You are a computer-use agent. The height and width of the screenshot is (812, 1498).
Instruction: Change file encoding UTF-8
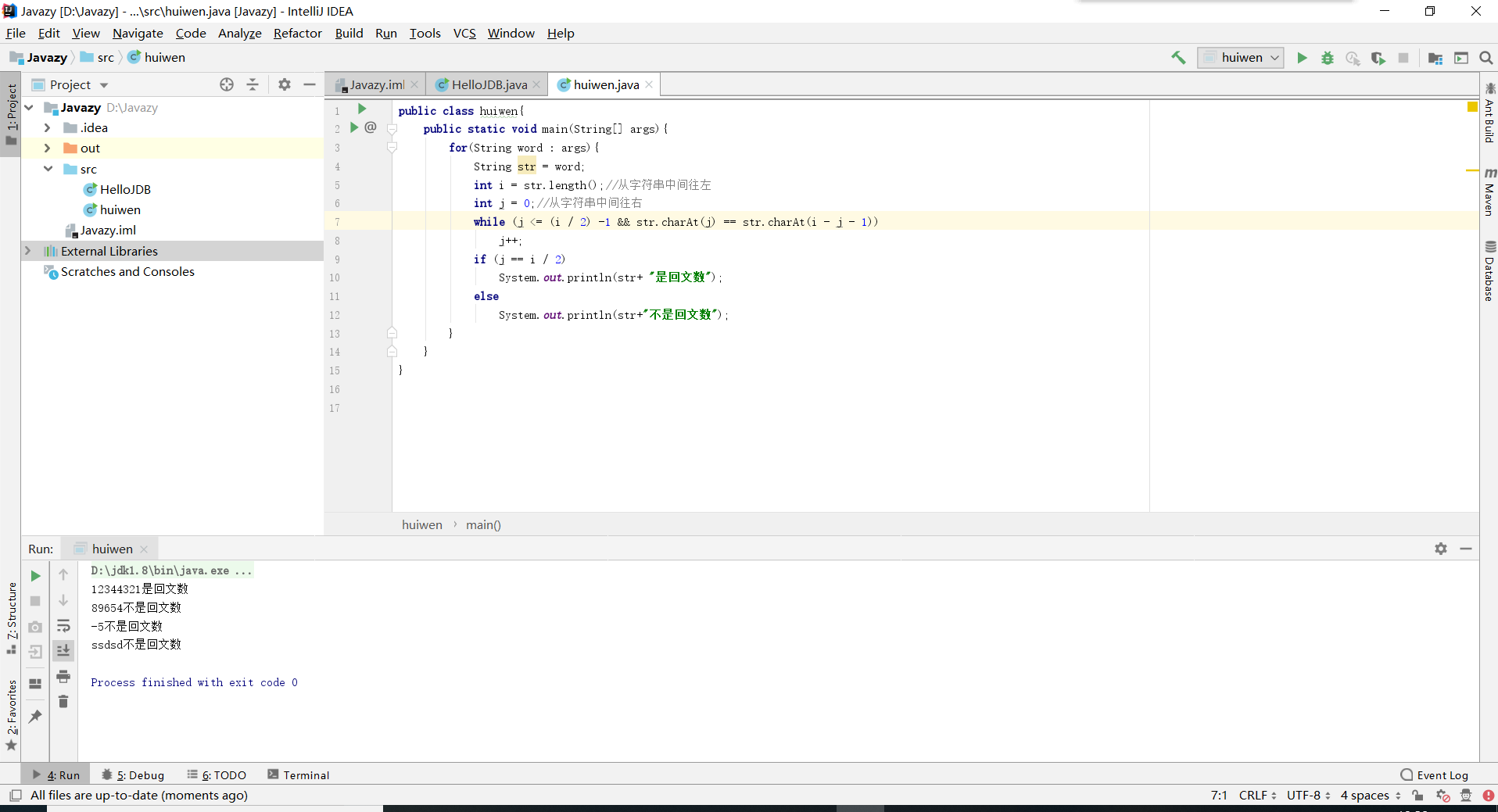(1308, 796)
